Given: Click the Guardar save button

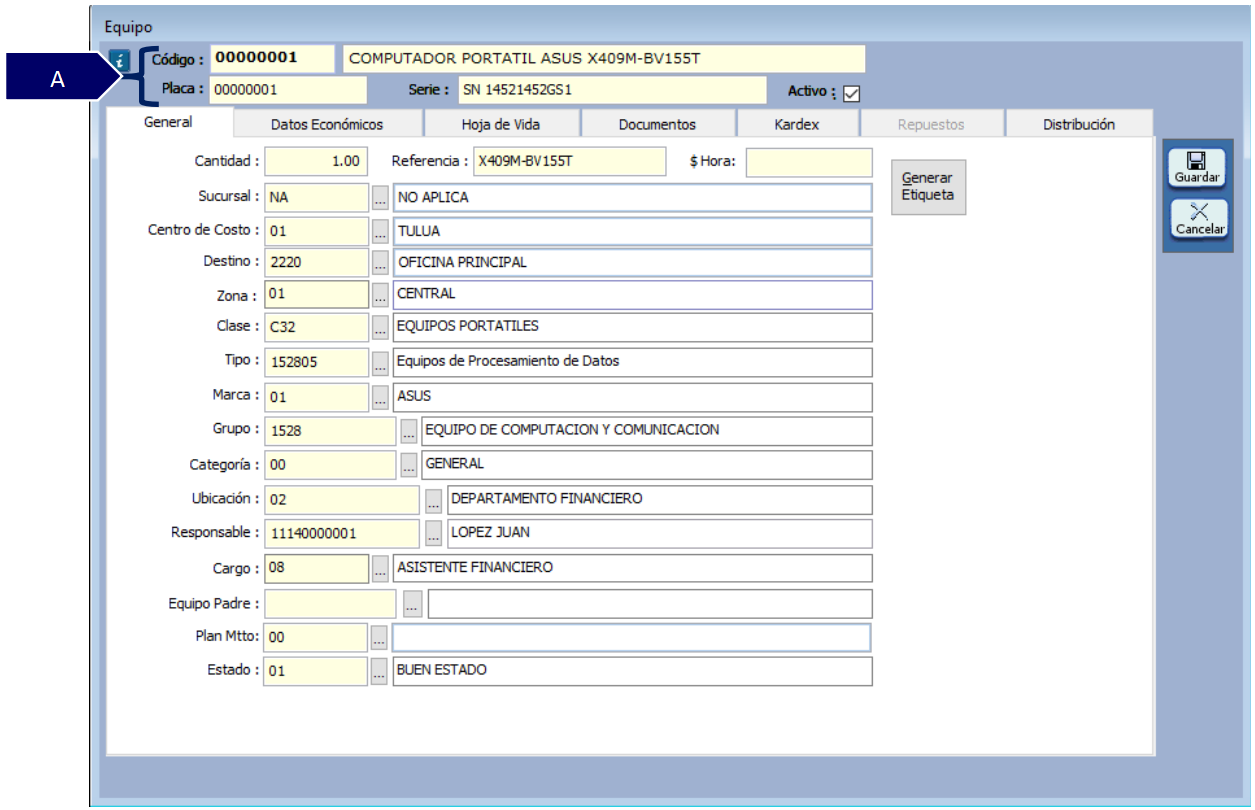Looking at the screenshot, I should click(1197, 168).
